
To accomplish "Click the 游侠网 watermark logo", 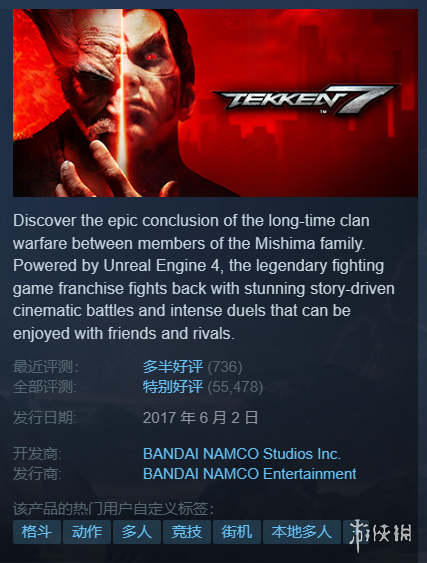I will click(381, 534).
